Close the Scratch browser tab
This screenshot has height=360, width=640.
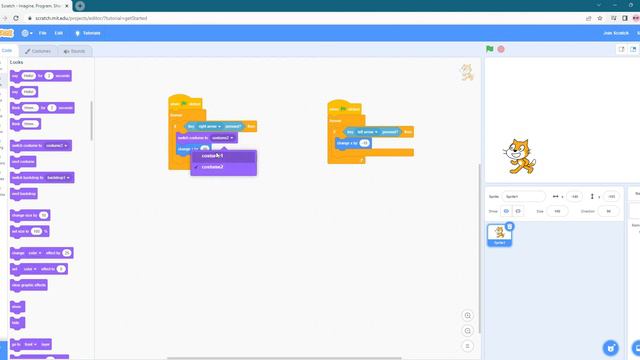click(x=67, y=6)
